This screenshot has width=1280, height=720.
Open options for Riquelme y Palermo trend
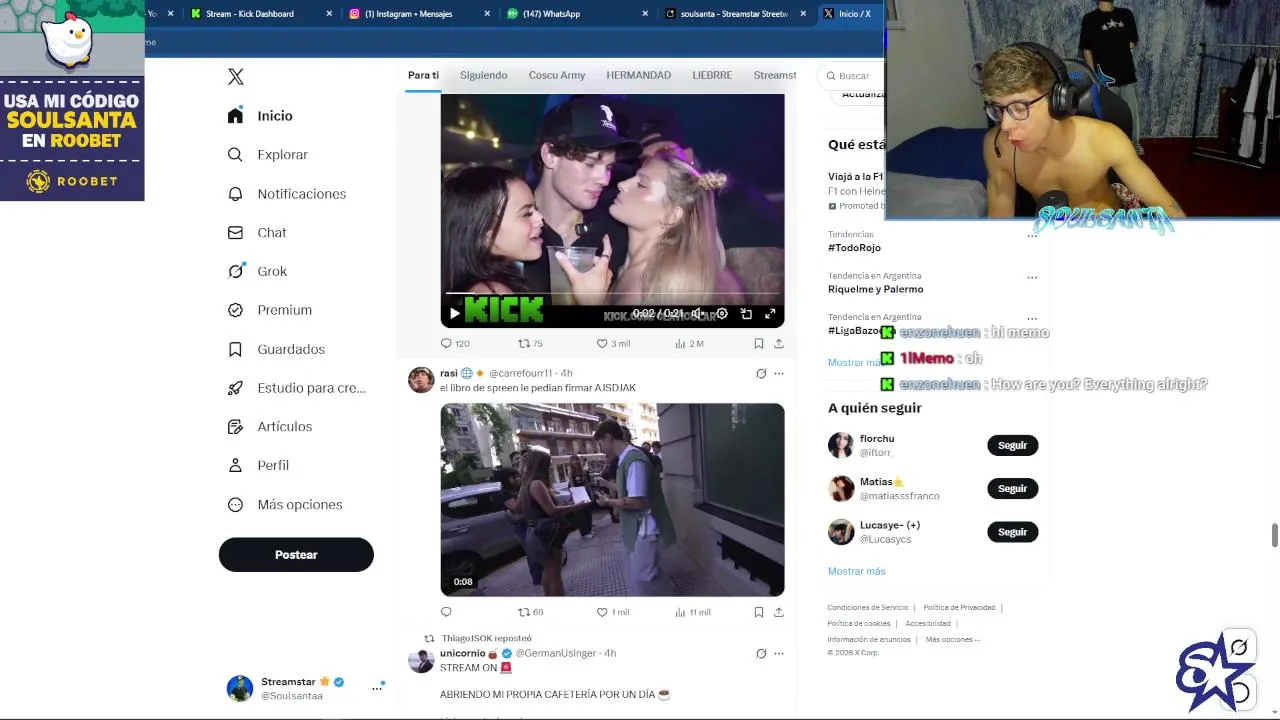coord(1032,278)
